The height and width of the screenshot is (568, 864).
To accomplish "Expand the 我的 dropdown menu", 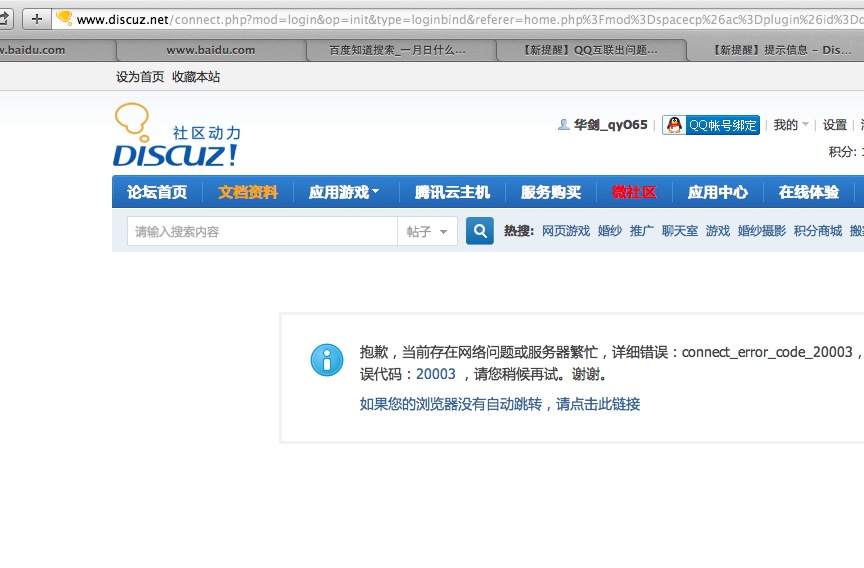I will 791,125.
